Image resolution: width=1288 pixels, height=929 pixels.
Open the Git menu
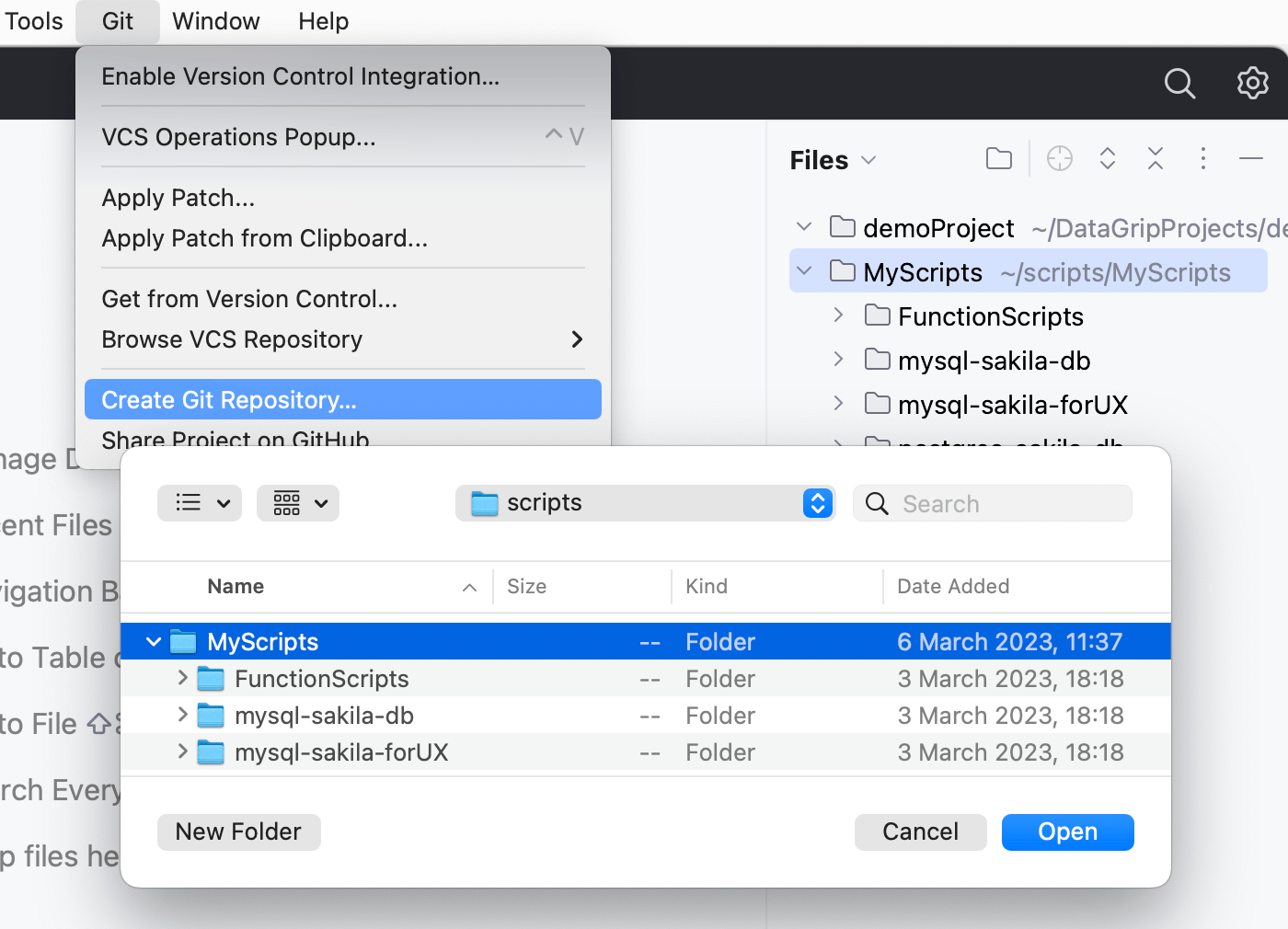tap(117, 20)
